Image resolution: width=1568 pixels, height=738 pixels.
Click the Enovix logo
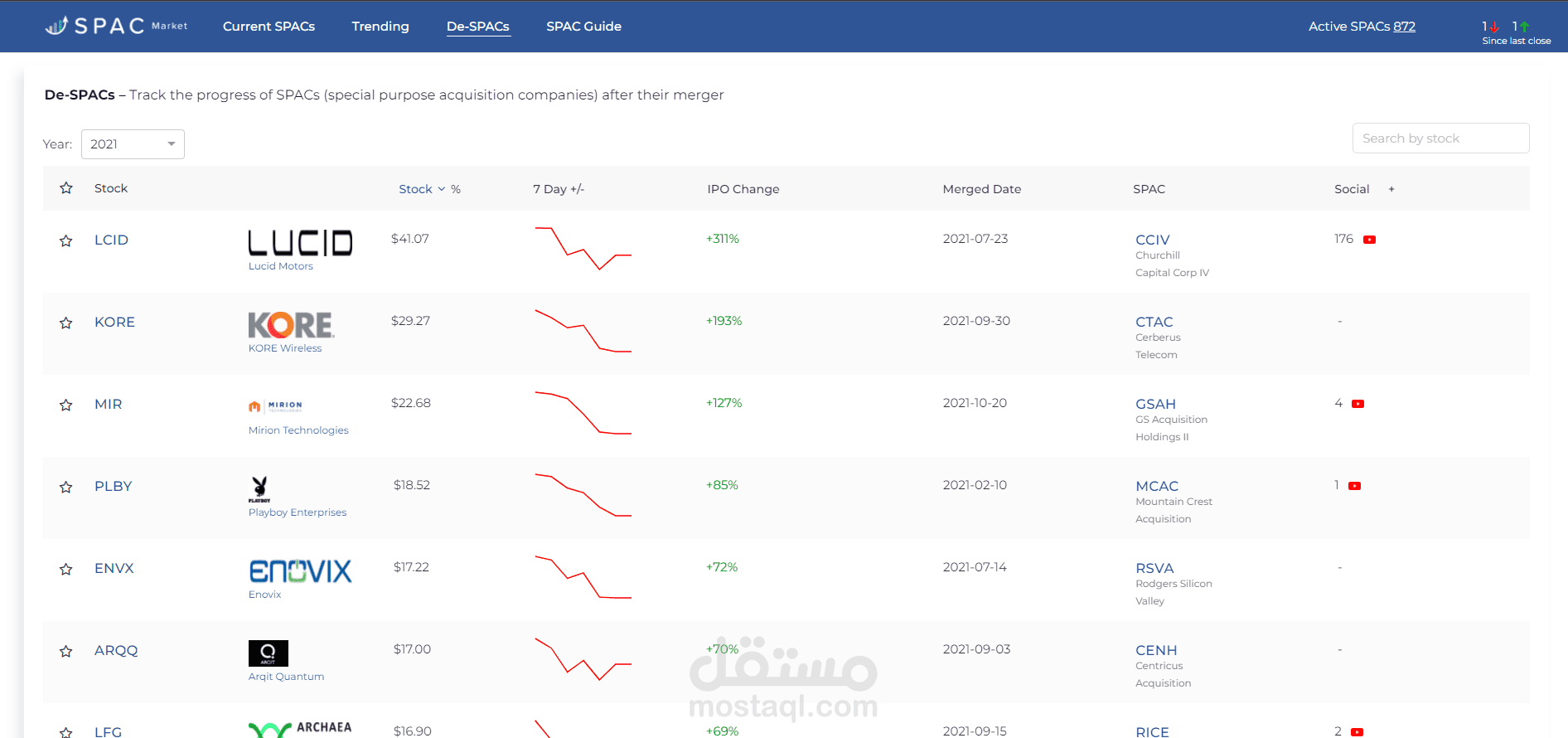300,570
